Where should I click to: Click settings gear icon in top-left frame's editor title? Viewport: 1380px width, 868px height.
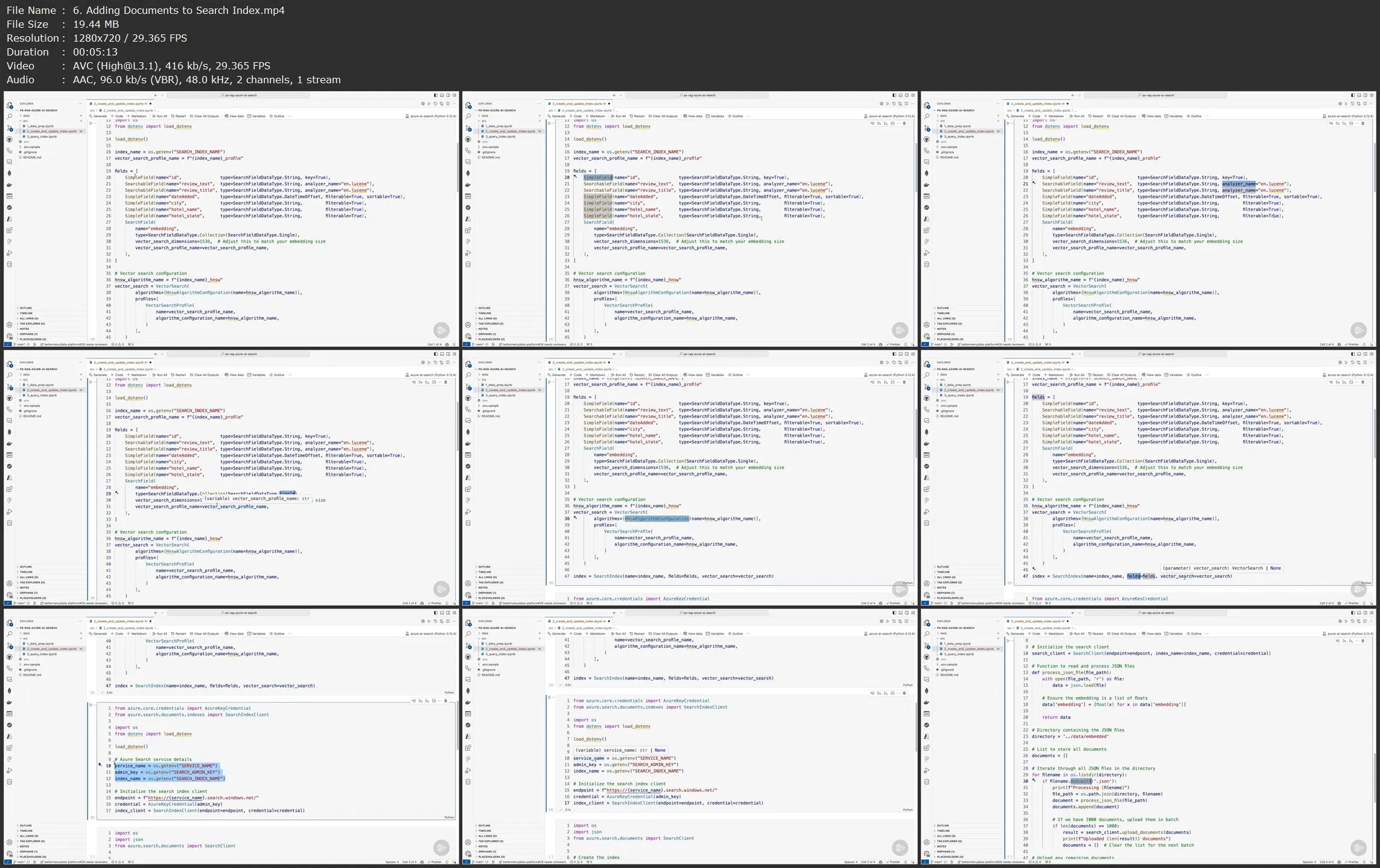[x=423, y=104]
